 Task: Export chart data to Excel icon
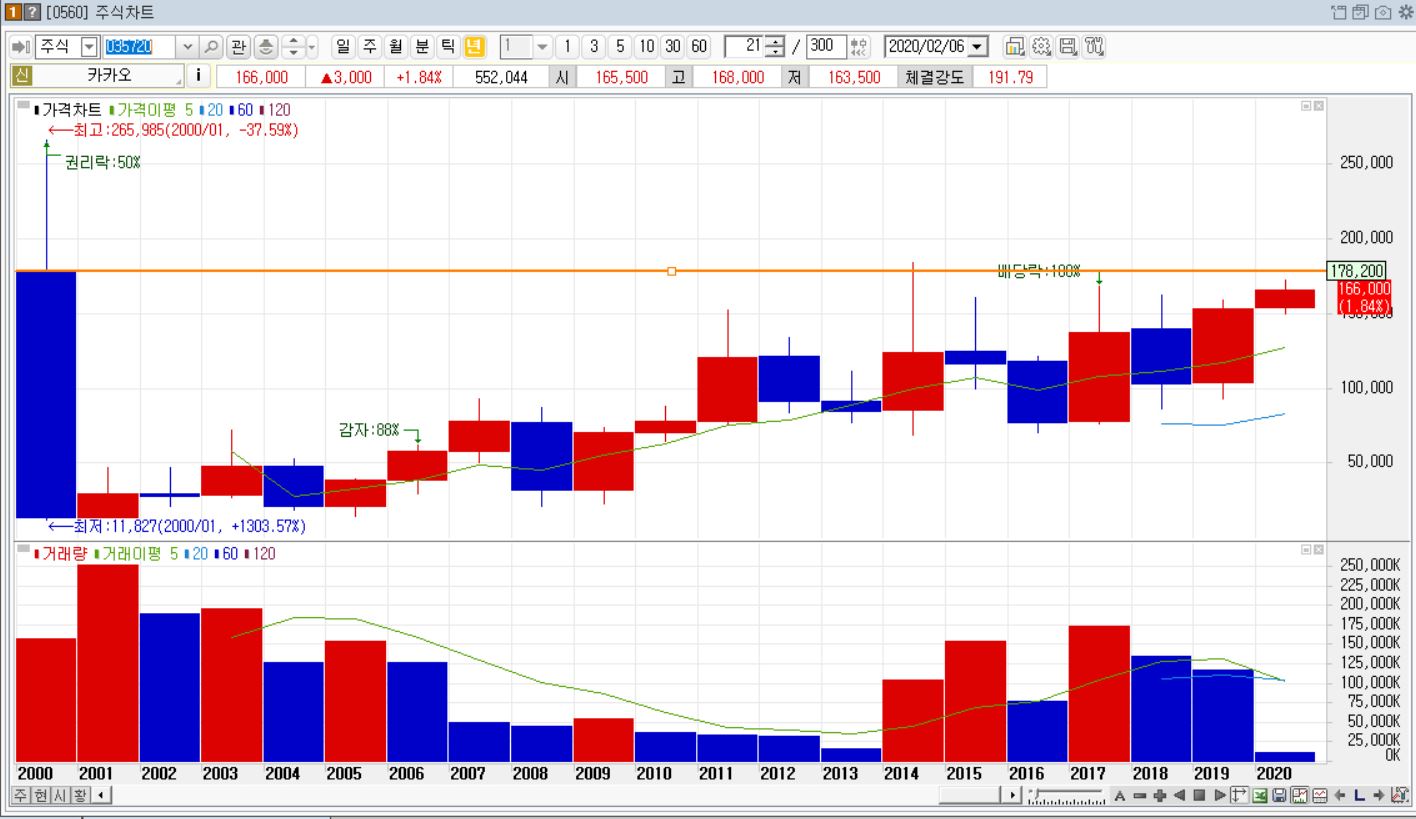point(1260,796)
